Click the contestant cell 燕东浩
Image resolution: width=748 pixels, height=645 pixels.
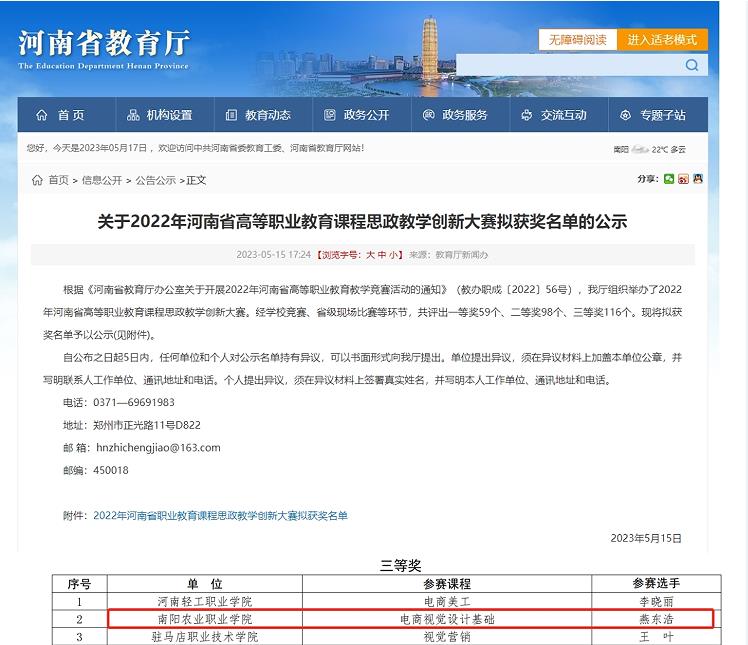656,619
